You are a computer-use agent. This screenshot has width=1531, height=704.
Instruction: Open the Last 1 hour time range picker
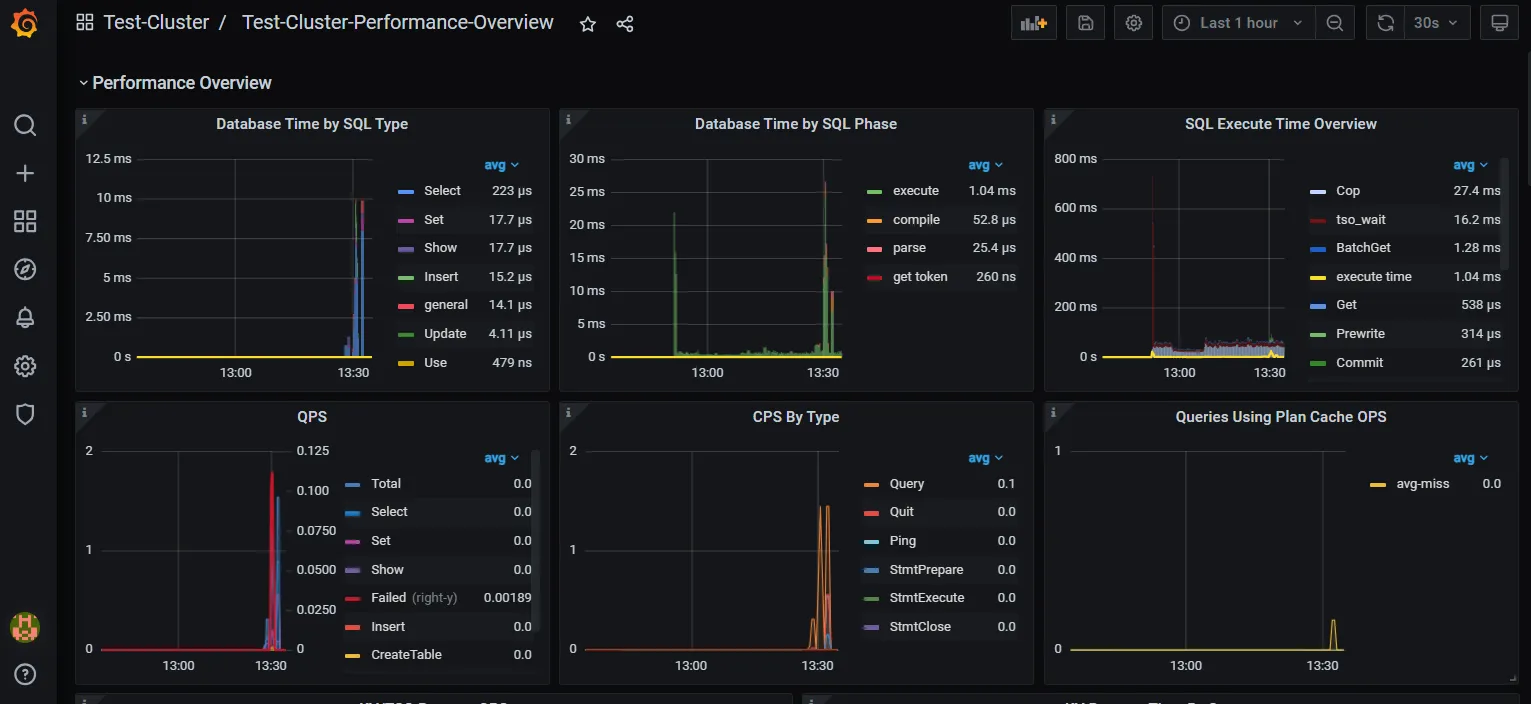coord(1239,23)
